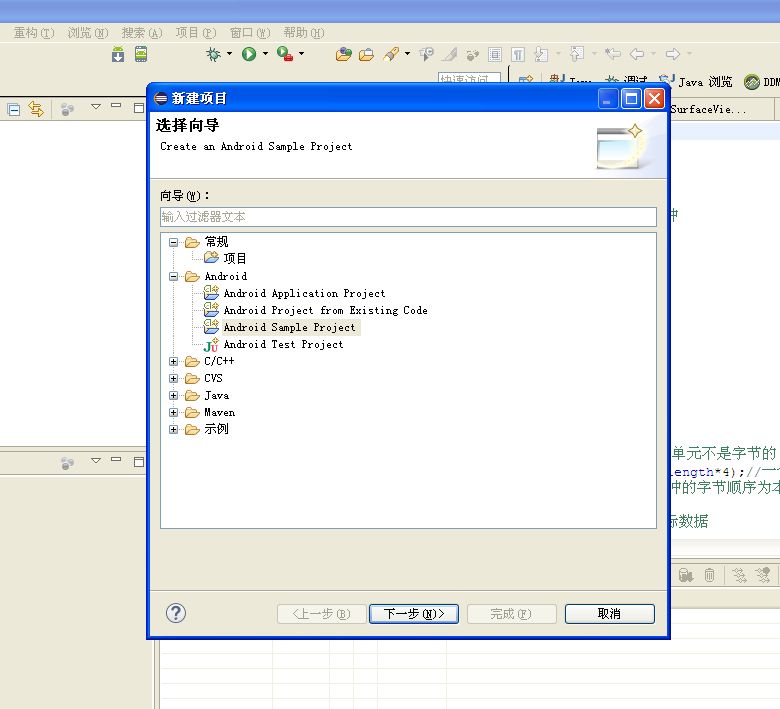Close the 新建项目 dialog with X
780x709 pixels.
click(654, 99)
